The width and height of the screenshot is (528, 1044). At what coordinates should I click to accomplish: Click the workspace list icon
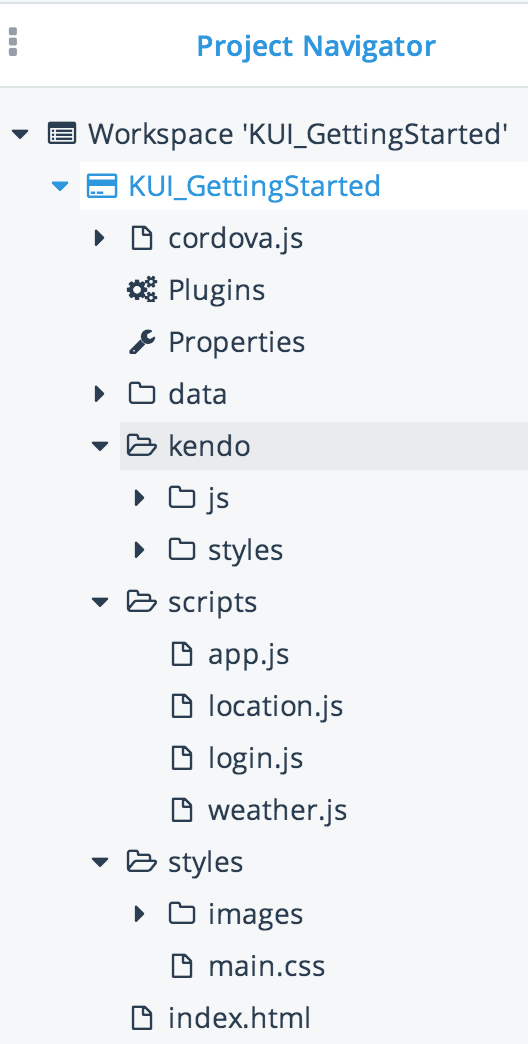[x=62, y=134]
